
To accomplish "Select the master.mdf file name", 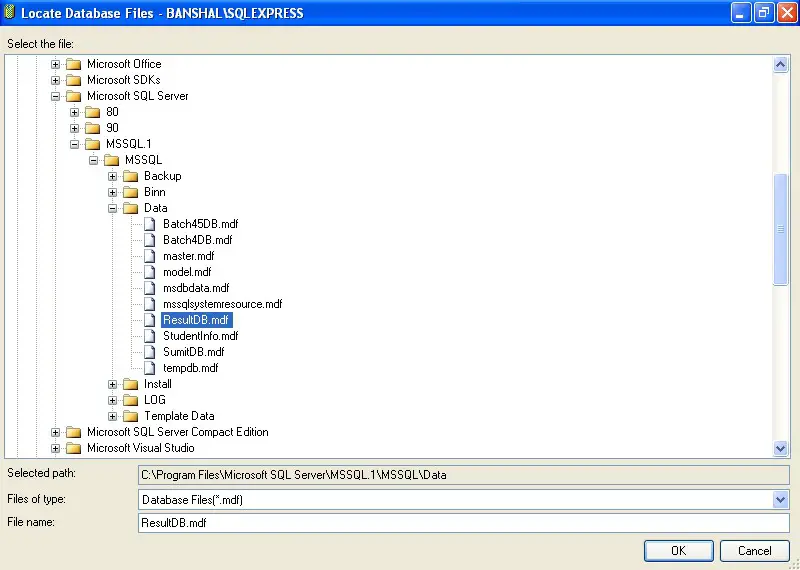I will tap(188, 256).
